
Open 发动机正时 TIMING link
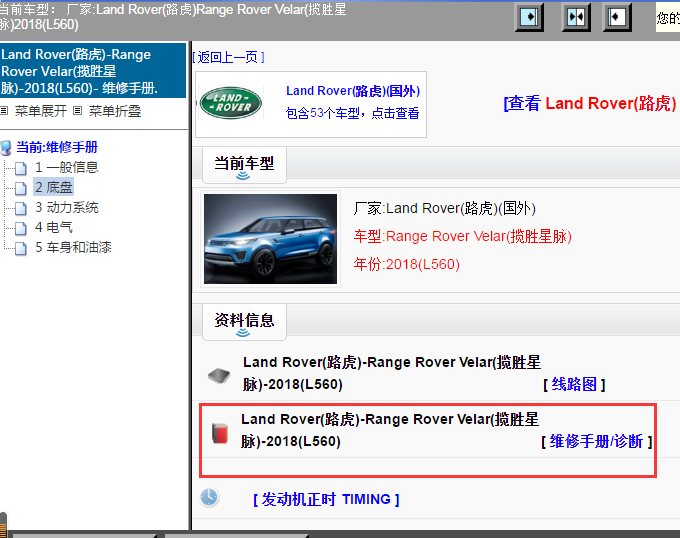click(x=326, y=499)
